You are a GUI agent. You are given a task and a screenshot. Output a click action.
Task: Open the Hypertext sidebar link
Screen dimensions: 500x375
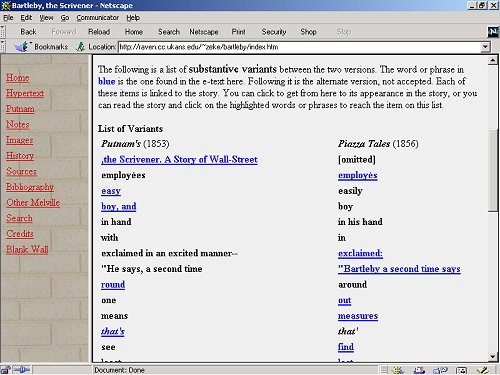click(25, 93)
